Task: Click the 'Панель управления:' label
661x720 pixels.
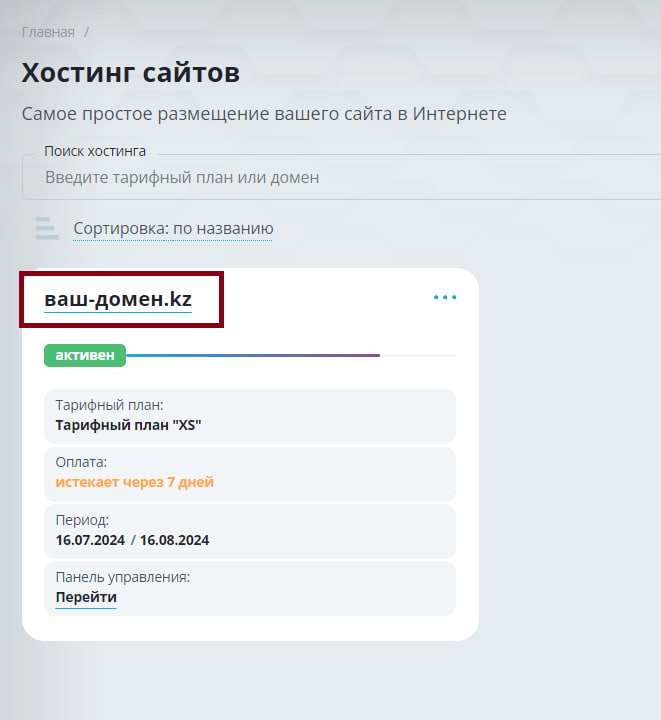Action: click(x=123, y=577)
